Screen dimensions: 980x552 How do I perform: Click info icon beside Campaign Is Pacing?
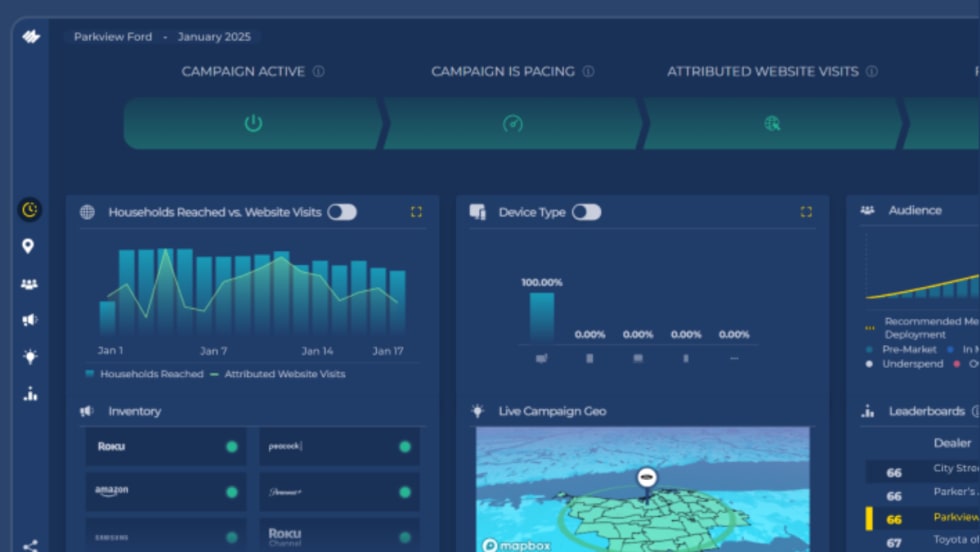coord(588,71)
